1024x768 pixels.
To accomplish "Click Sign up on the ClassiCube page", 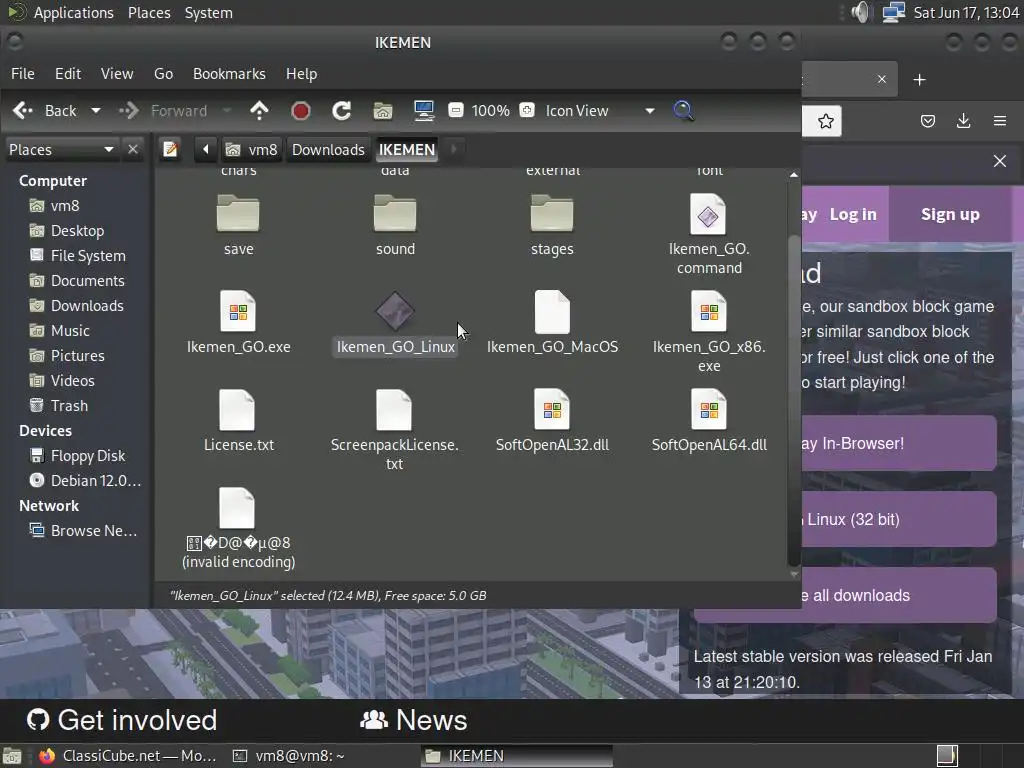I will coord(950,214).
